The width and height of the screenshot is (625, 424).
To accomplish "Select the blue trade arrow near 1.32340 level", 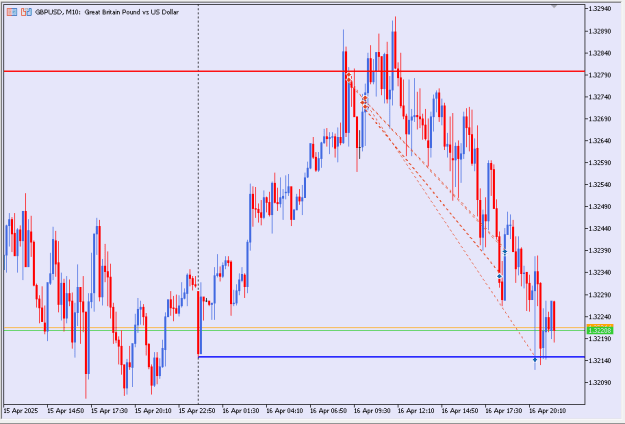I will point(499,276).
